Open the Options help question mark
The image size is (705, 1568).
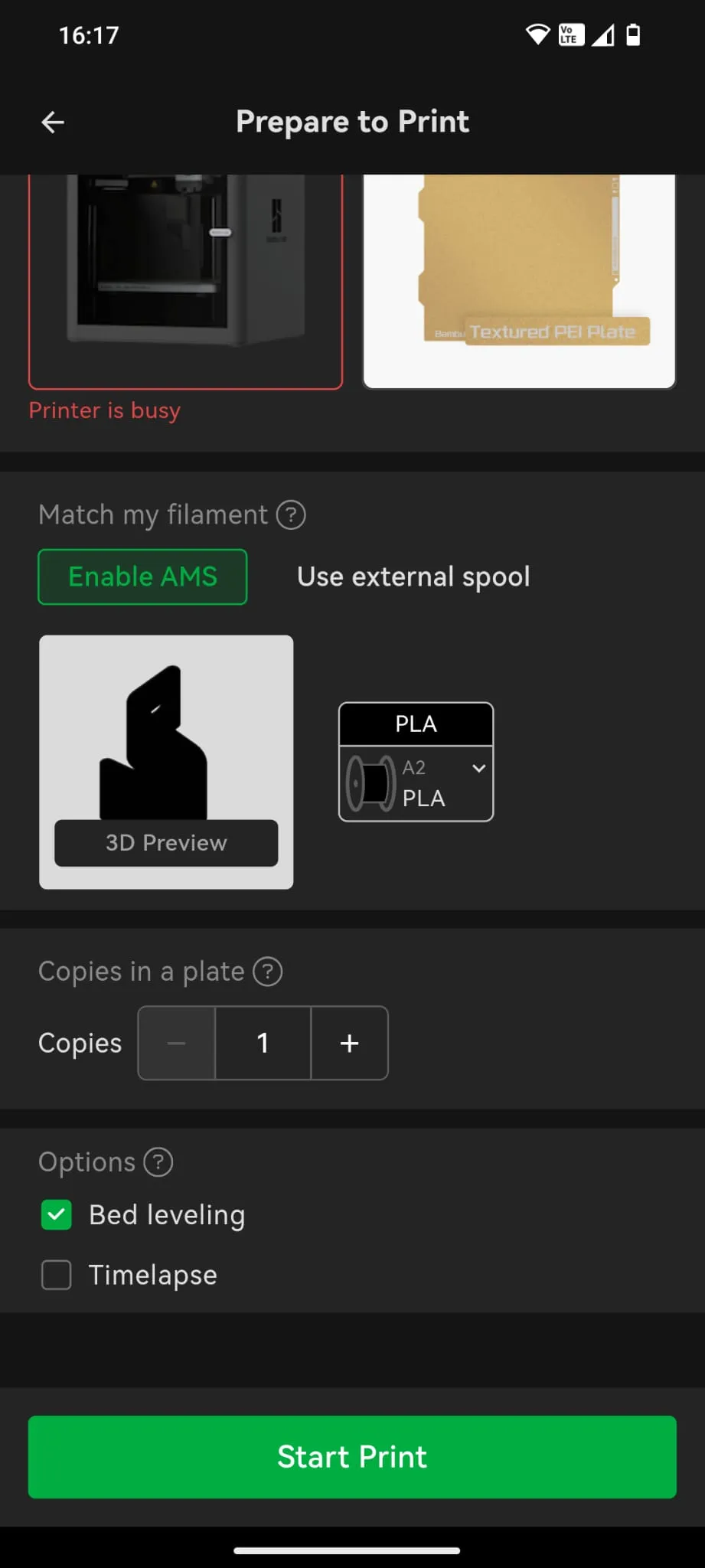158,1162
